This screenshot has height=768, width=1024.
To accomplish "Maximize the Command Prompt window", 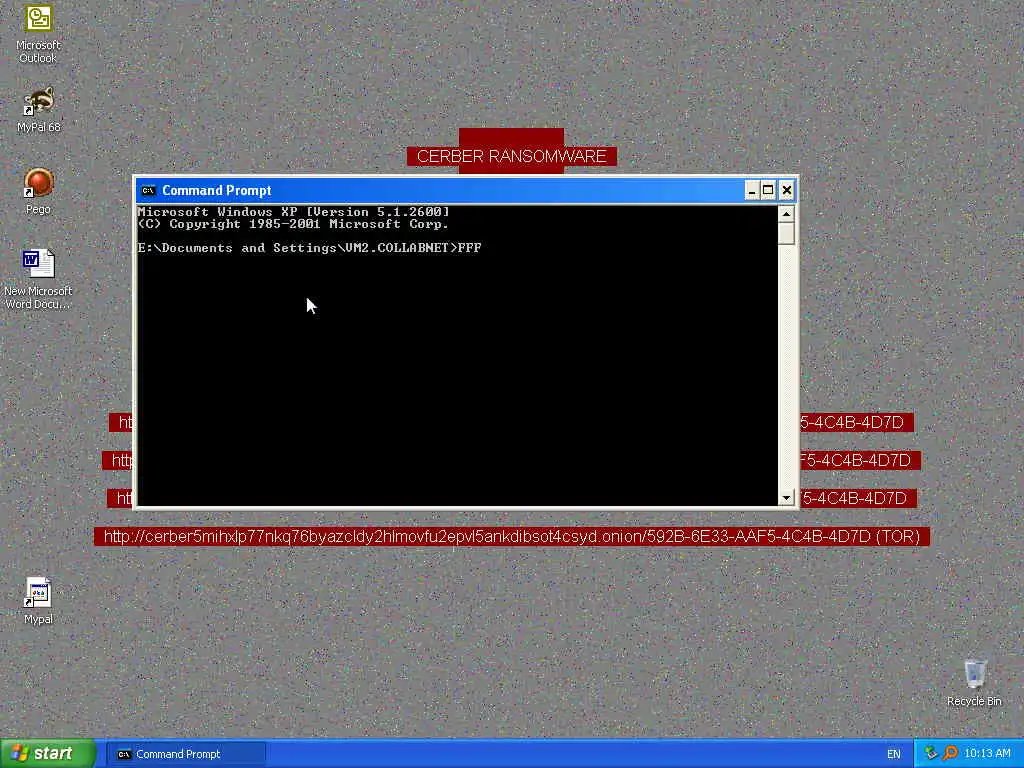I will pos(769,190).
